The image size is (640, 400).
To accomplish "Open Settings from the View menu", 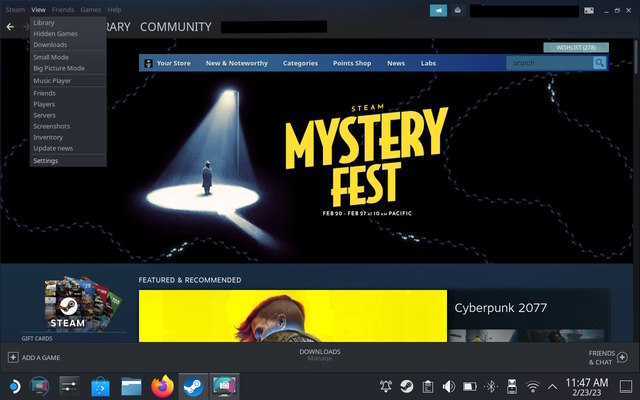I will click(45, 161).
